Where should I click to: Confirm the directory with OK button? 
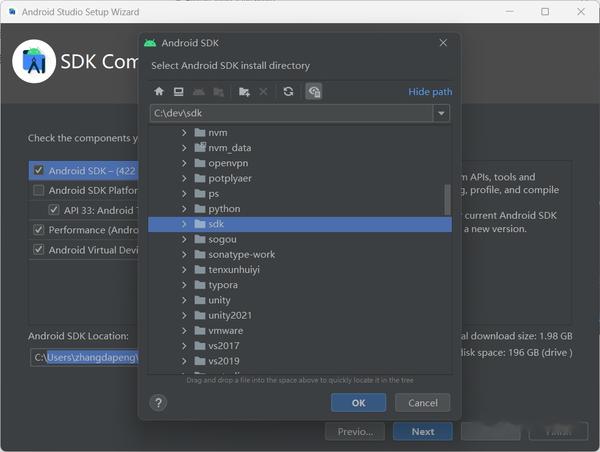(359, 403)
